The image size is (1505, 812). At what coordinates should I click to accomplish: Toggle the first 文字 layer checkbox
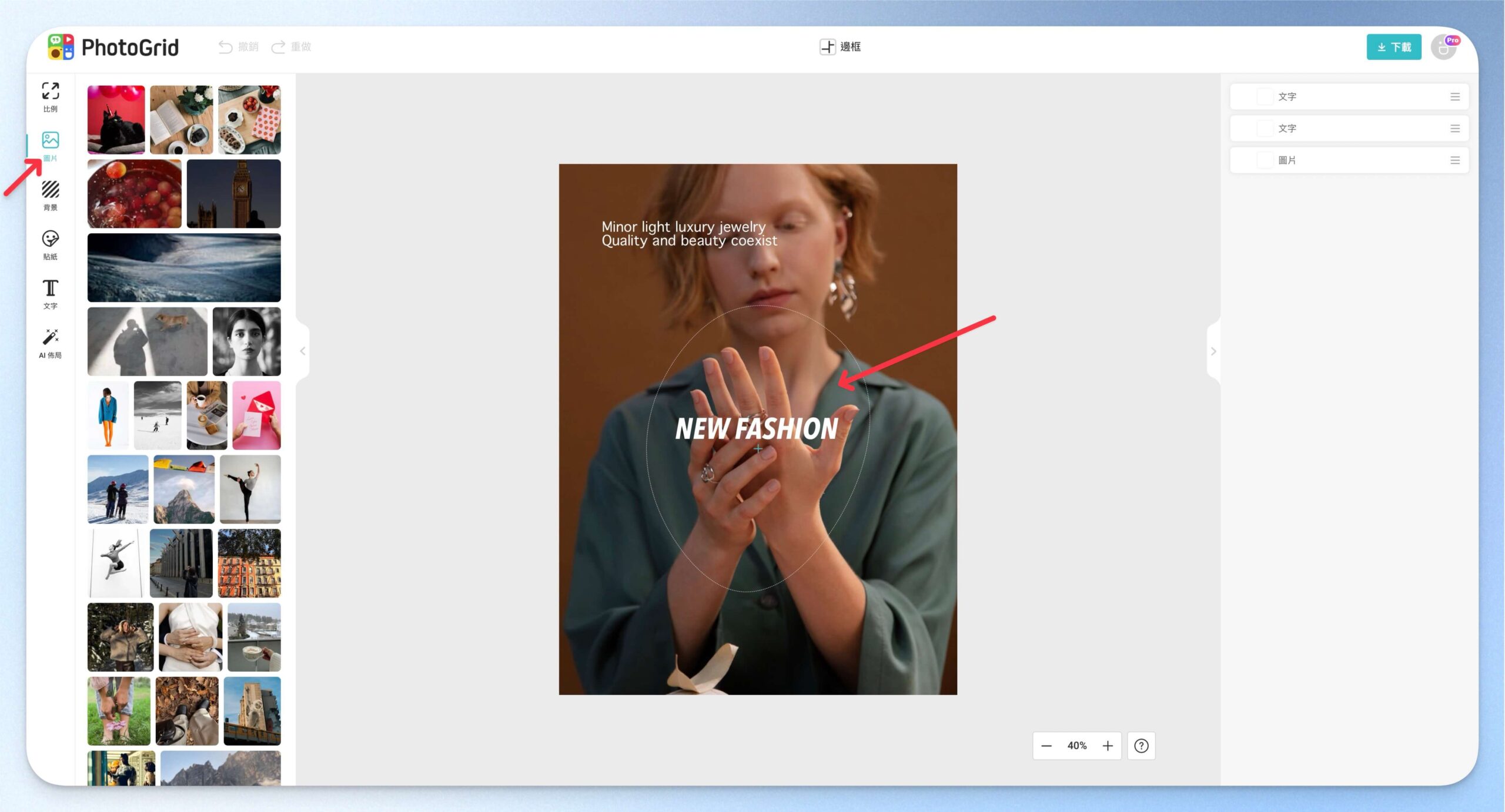[1265, 96]
